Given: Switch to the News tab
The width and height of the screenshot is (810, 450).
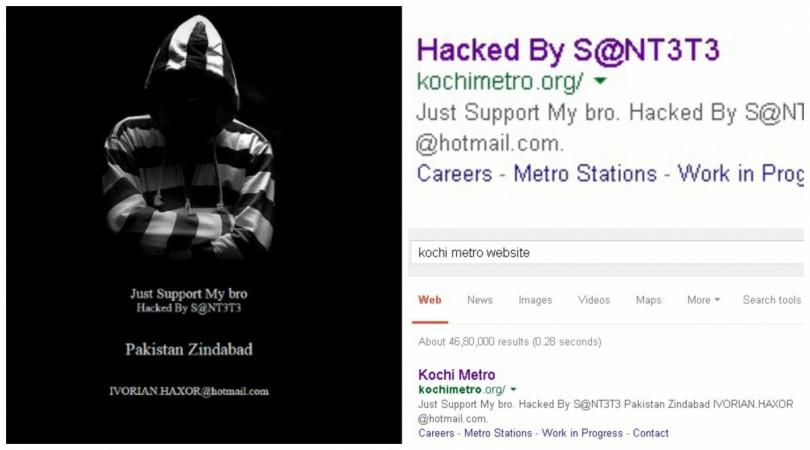Looking at the screenshot, I should tap(479, 300).
